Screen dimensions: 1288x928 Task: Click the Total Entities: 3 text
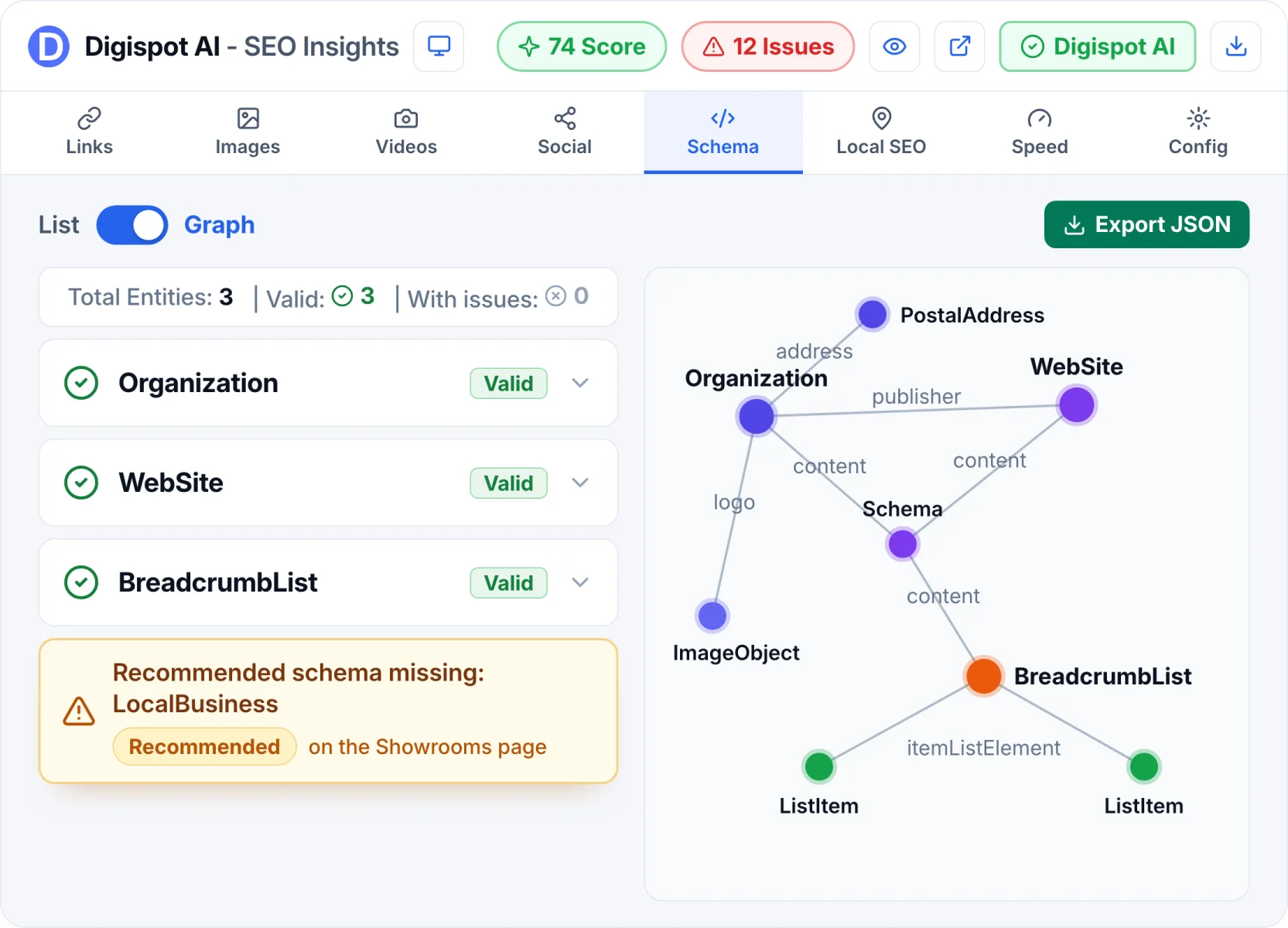150,297
